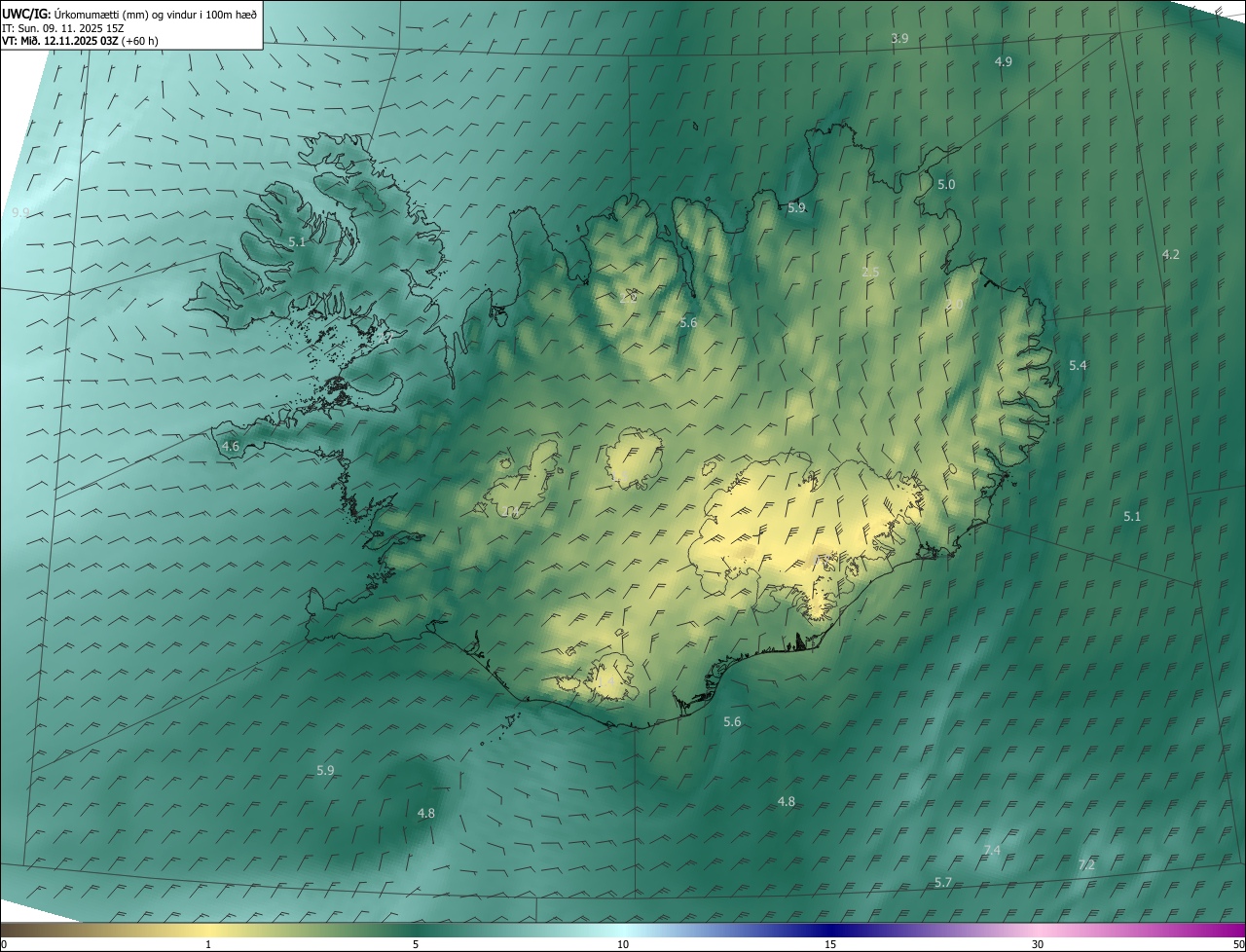The image size is (1246, 952).
Task: Select the 7.2 value label
Action: coord(1086,864)
